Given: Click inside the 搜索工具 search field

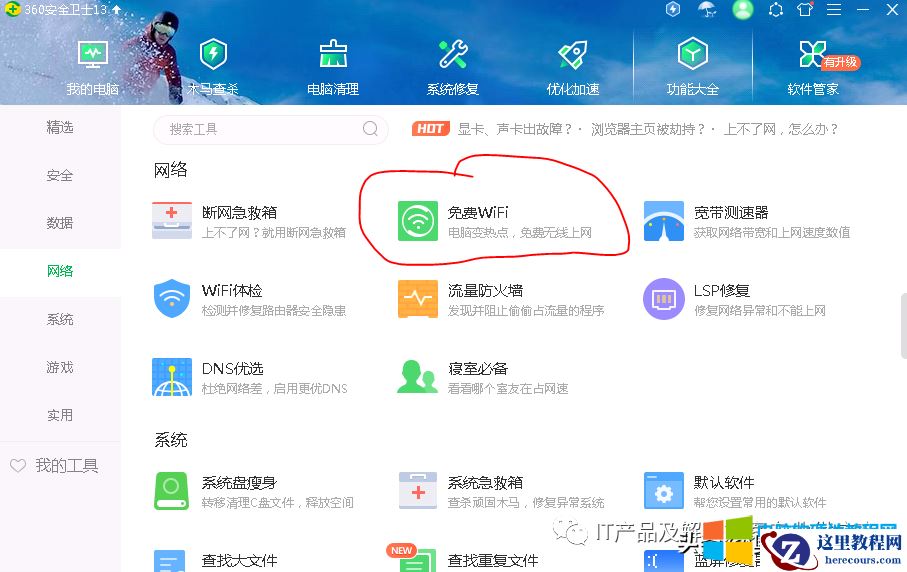Looking at the screenshot, I should (x=271, y=129).
